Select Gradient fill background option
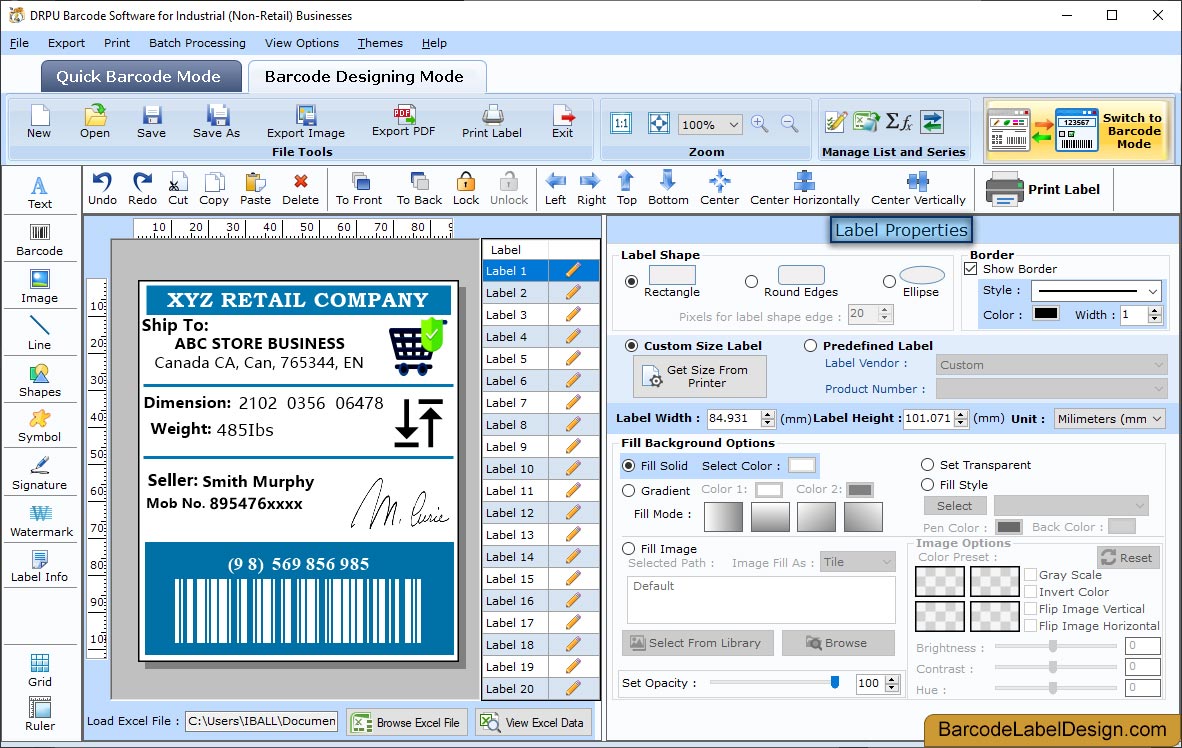 [x=629, y=490]
